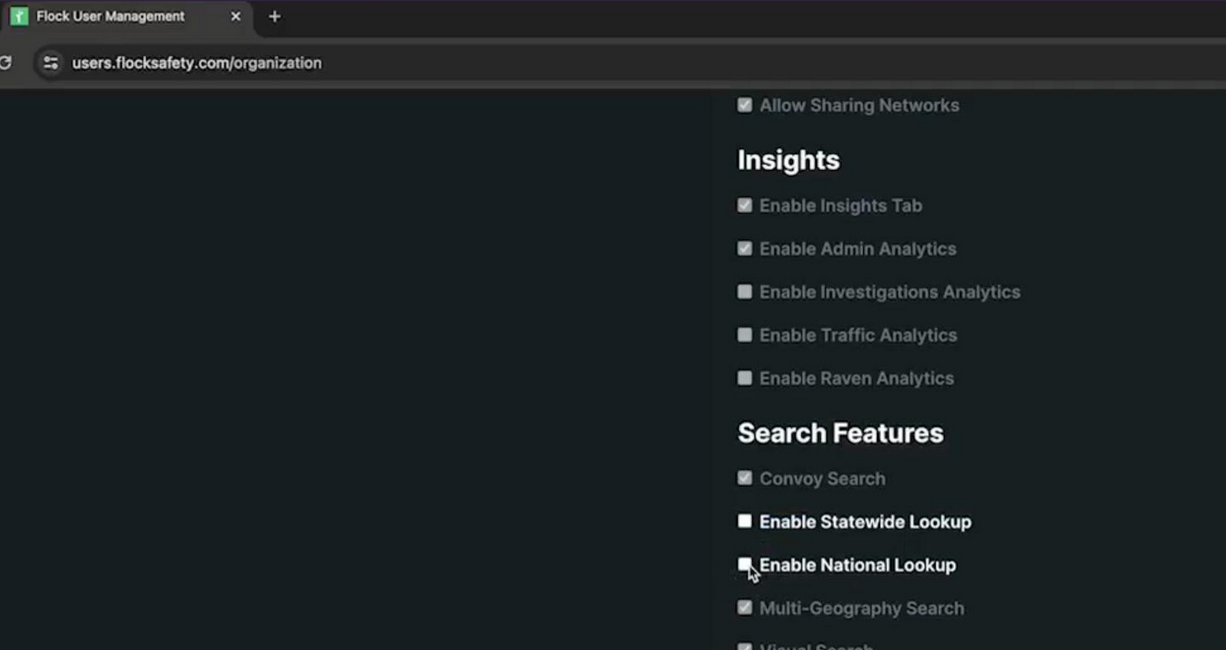Open a new browser tab
The width and height of the screenshot is (1226, 650).
(x=274, y=16)
